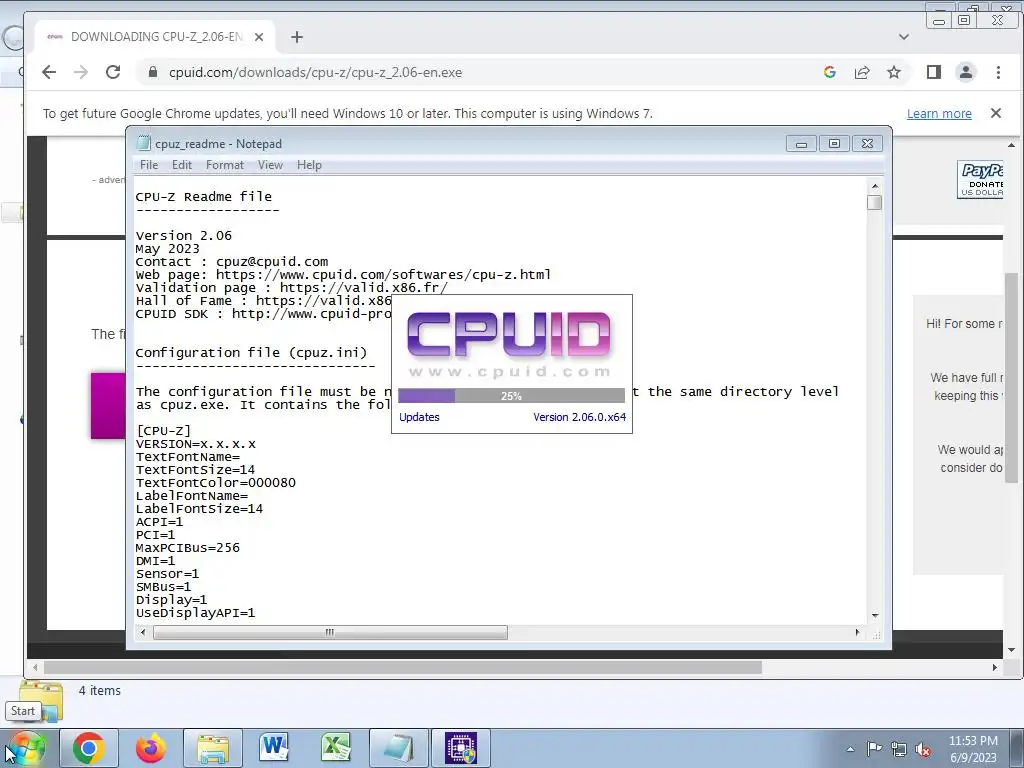
Task: Click the network tray icon
Action: [899, 749]
